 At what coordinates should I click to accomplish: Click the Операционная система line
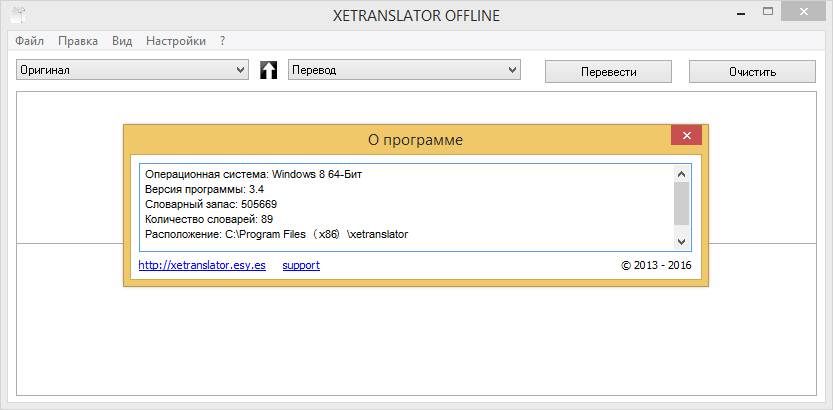coord(253,174)
